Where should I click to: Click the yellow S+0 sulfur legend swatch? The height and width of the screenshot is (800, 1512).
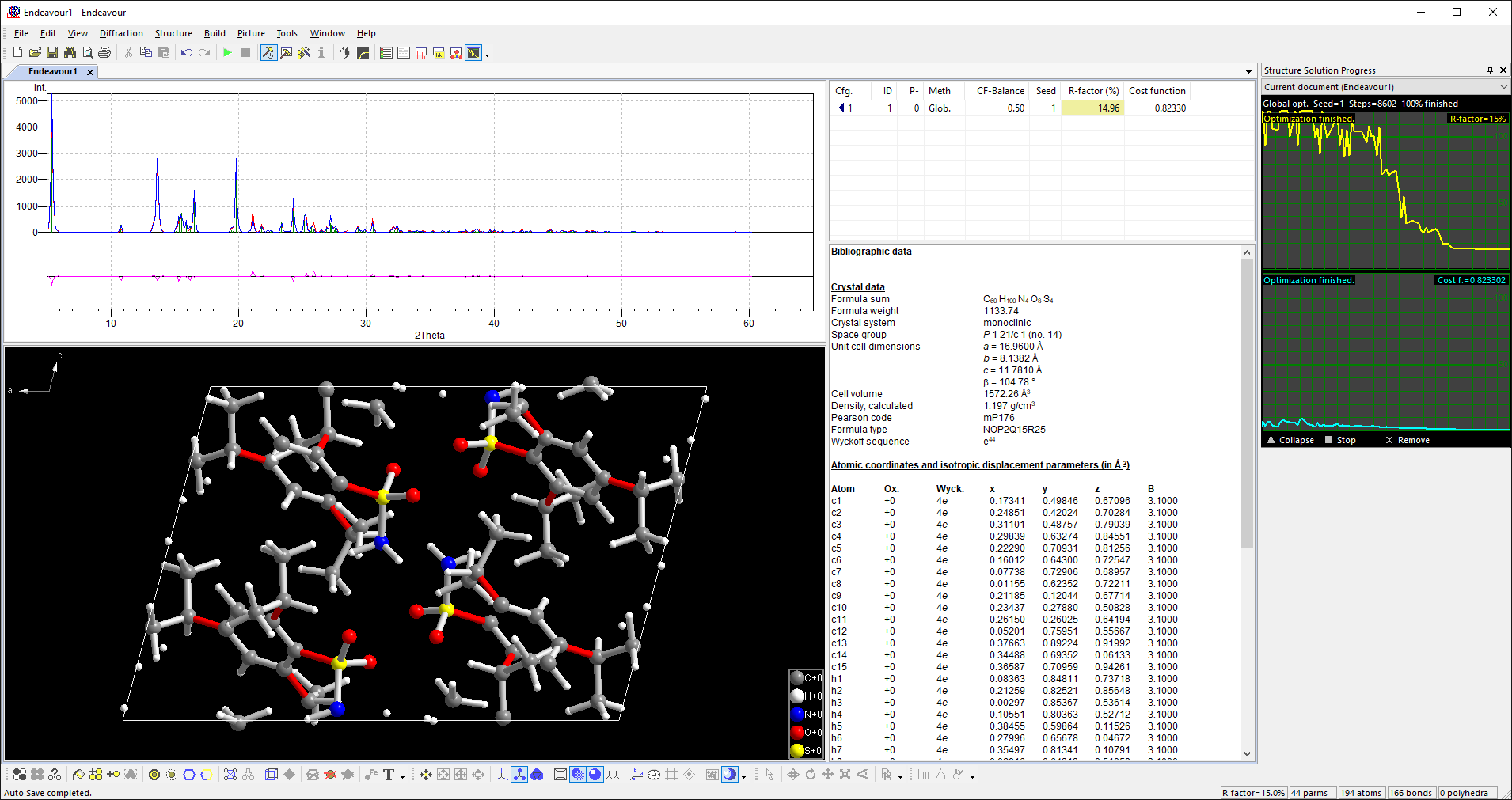pyautogui.click(x=797, y=750)
